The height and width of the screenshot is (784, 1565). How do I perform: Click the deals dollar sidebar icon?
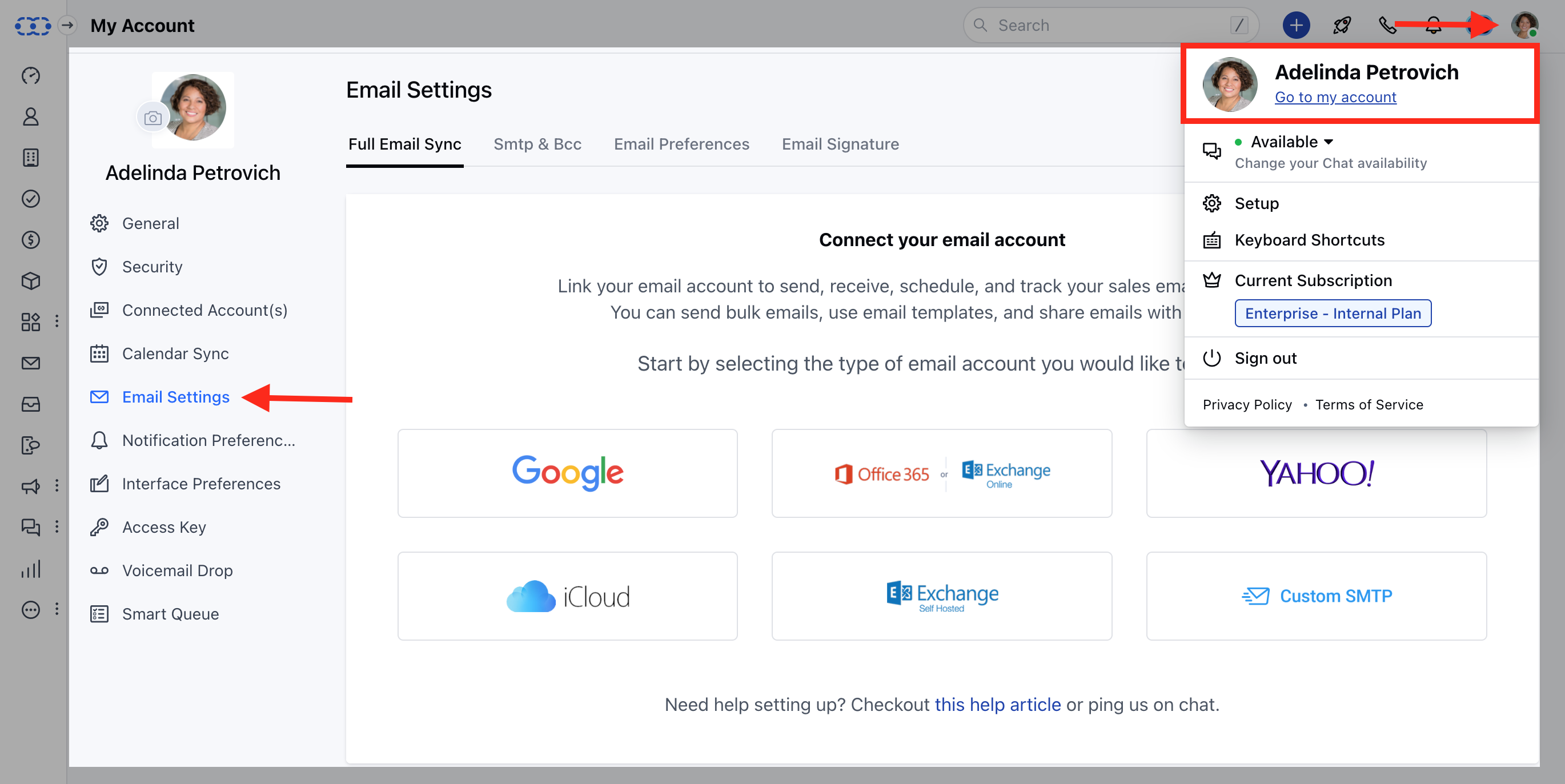(x=31, y=240)
